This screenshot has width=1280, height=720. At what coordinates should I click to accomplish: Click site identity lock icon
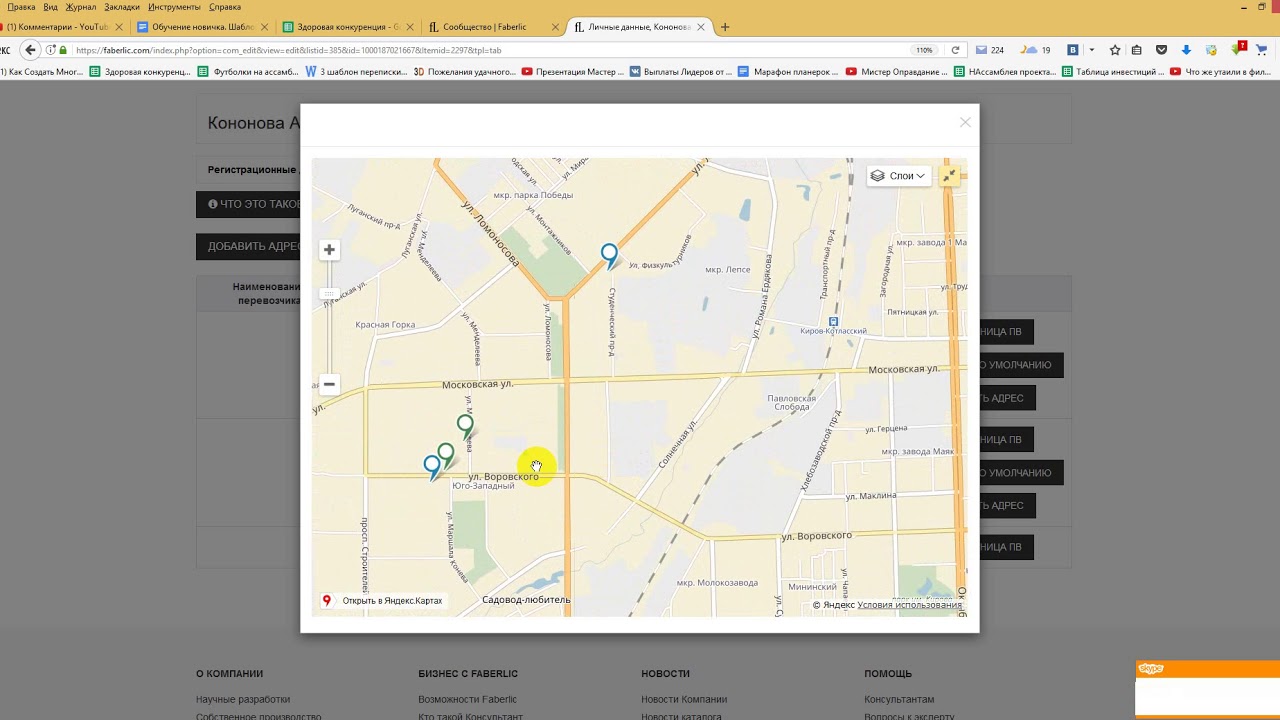63,50
